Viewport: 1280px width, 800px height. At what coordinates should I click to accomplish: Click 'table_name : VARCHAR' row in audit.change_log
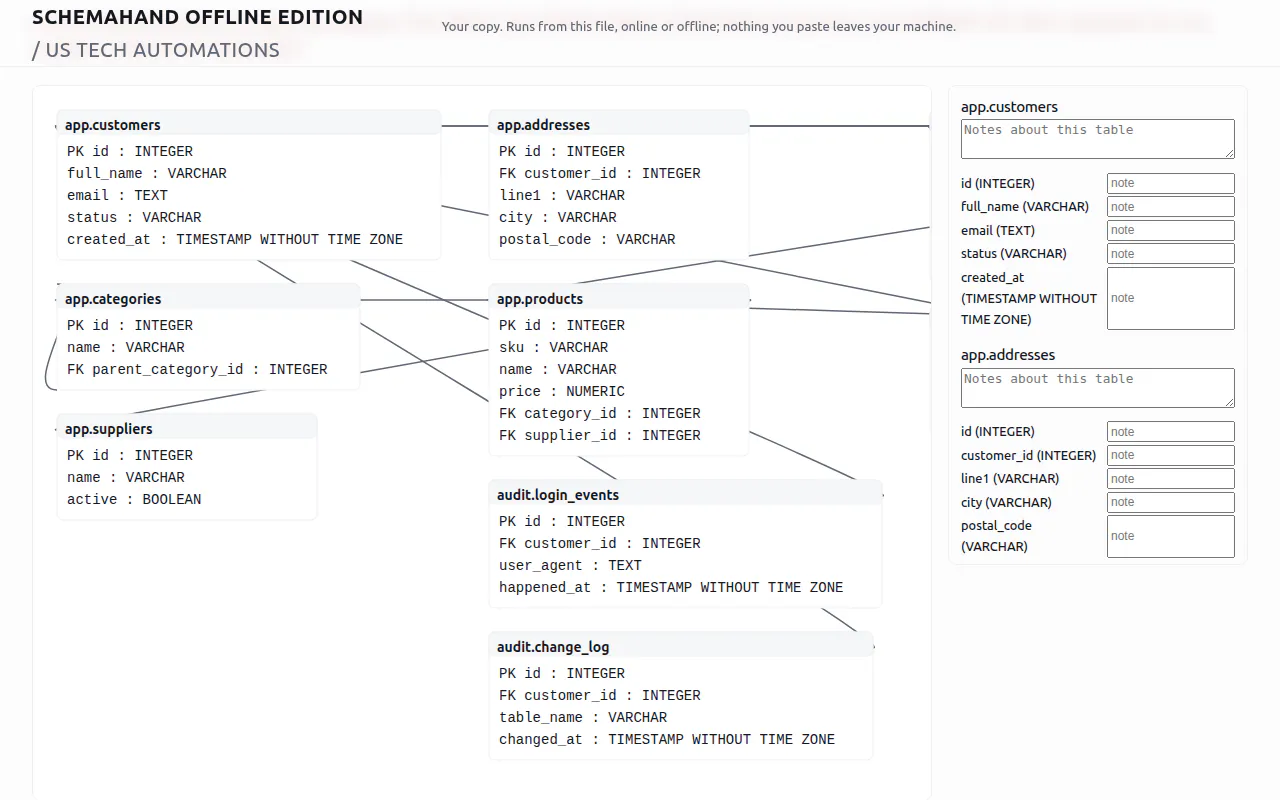[583, 717]
